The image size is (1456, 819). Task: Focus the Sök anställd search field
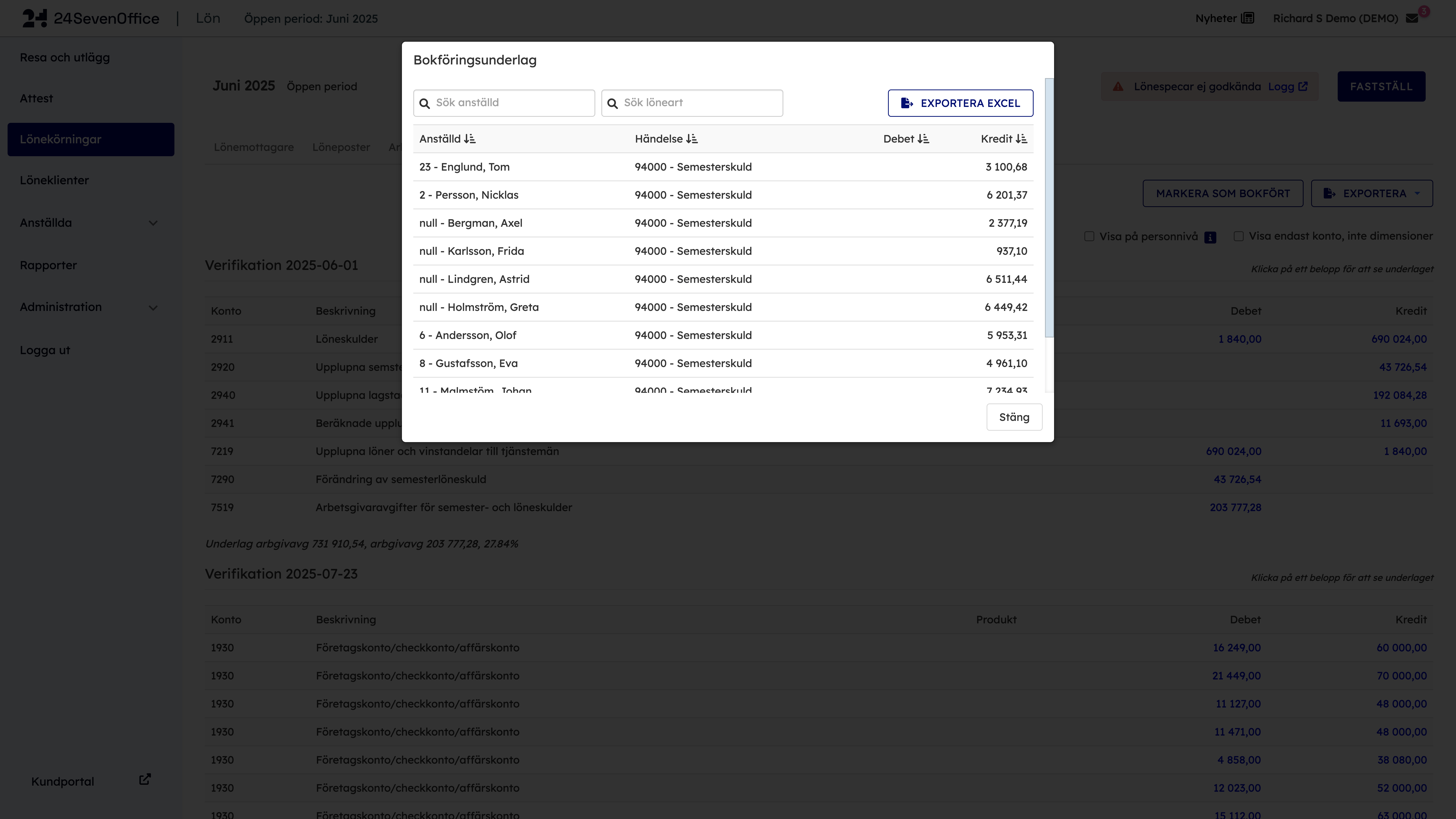coord(504,103)
